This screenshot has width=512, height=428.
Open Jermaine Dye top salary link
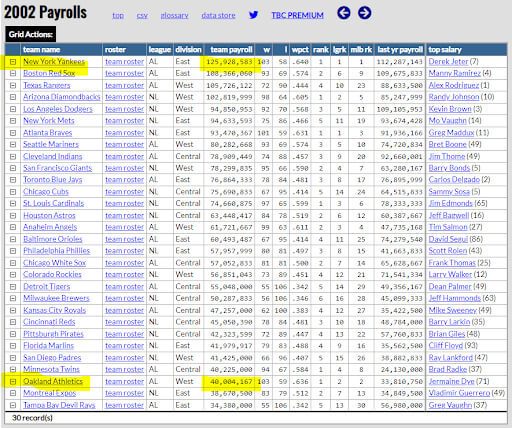pos(451,381)
